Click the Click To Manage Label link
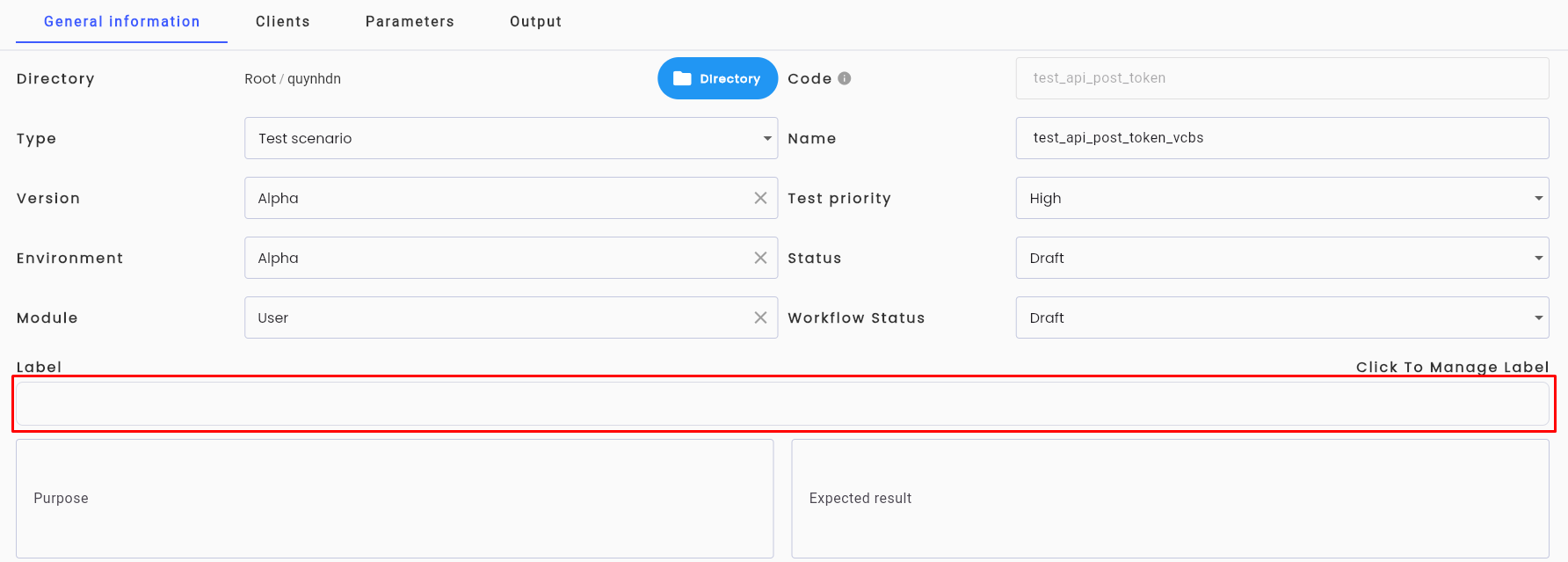Image resolution: width=1568 pixels, height=562 pixels. 1452,367
